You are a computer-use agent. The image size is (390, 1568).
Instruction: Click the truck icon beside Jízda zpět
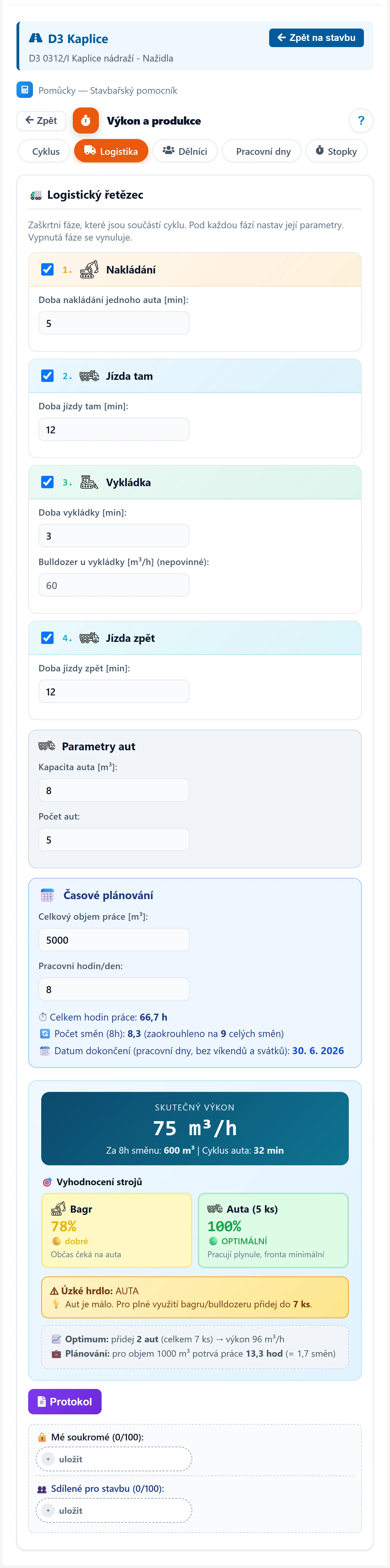coord(89,638)
